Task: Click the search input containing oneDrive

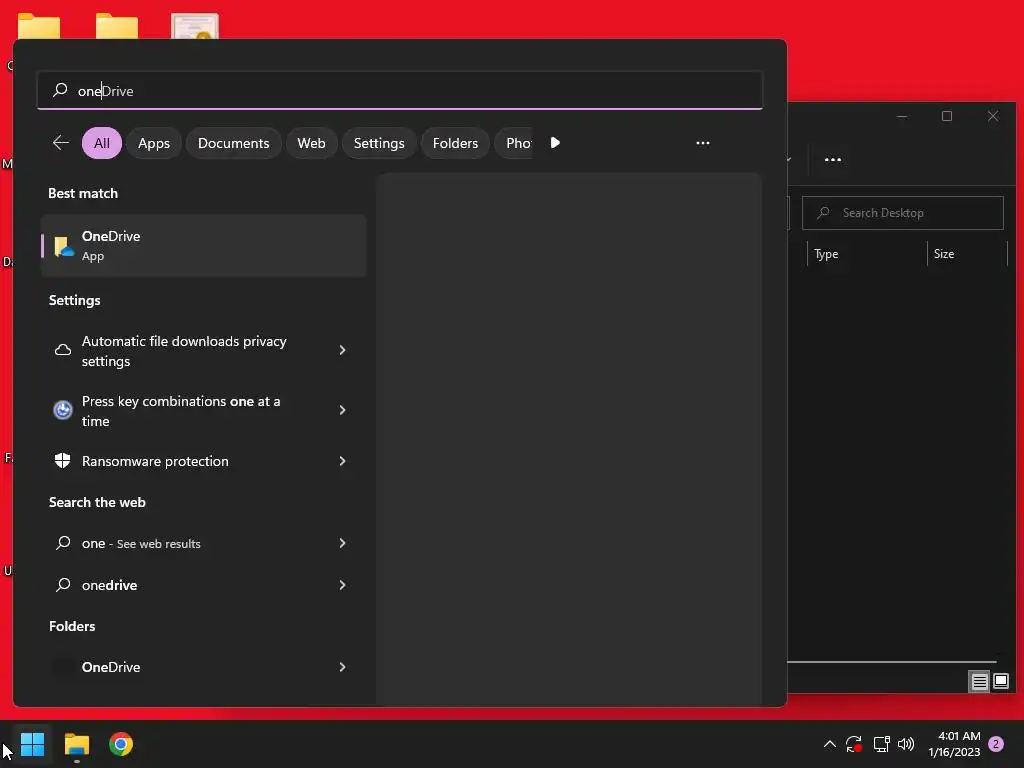Action: tap(400, 91)
